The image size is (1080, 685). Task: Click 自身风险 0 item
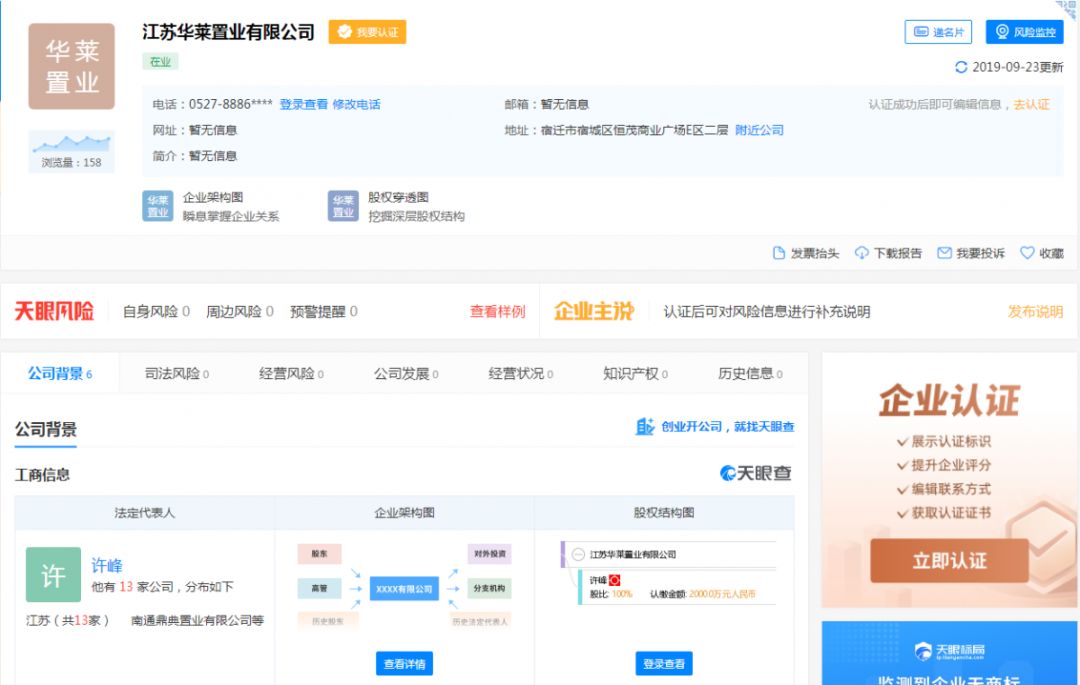click(156, 311)
